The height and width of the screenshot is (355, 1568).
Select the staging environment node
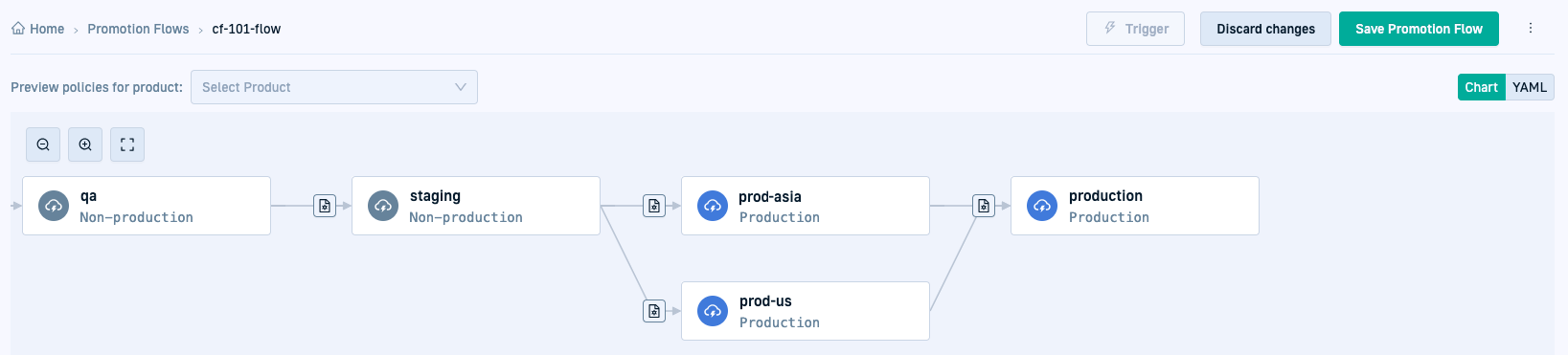[476, 206]
